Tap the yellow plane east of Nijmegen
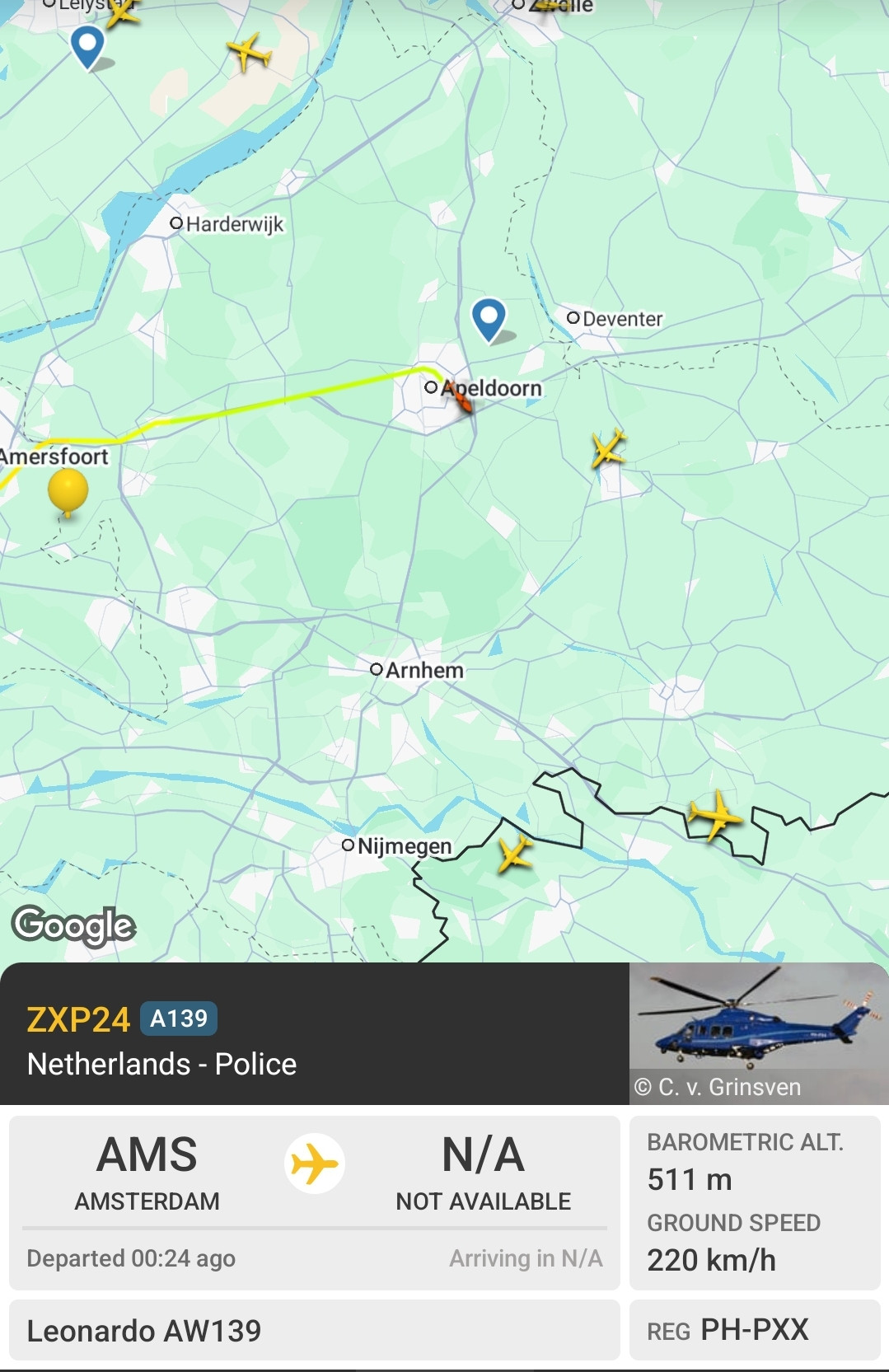 515,854
